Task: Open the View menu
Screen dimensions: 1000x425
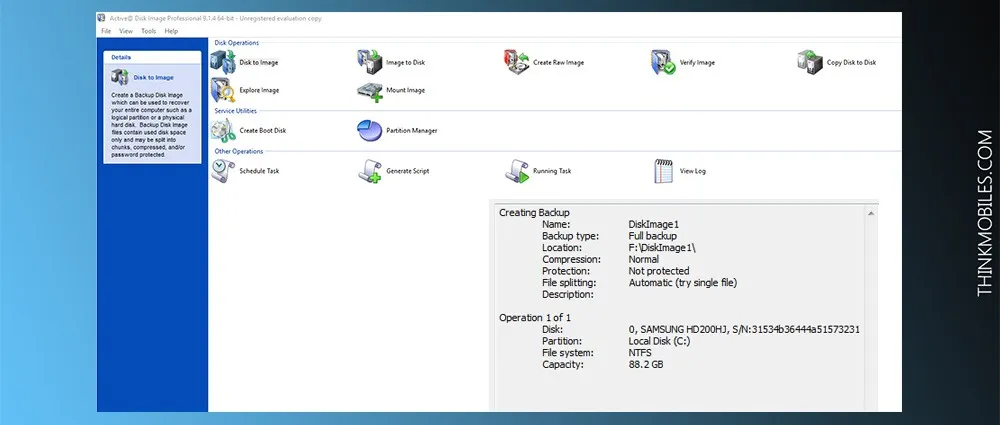Action: coord(126,31)
